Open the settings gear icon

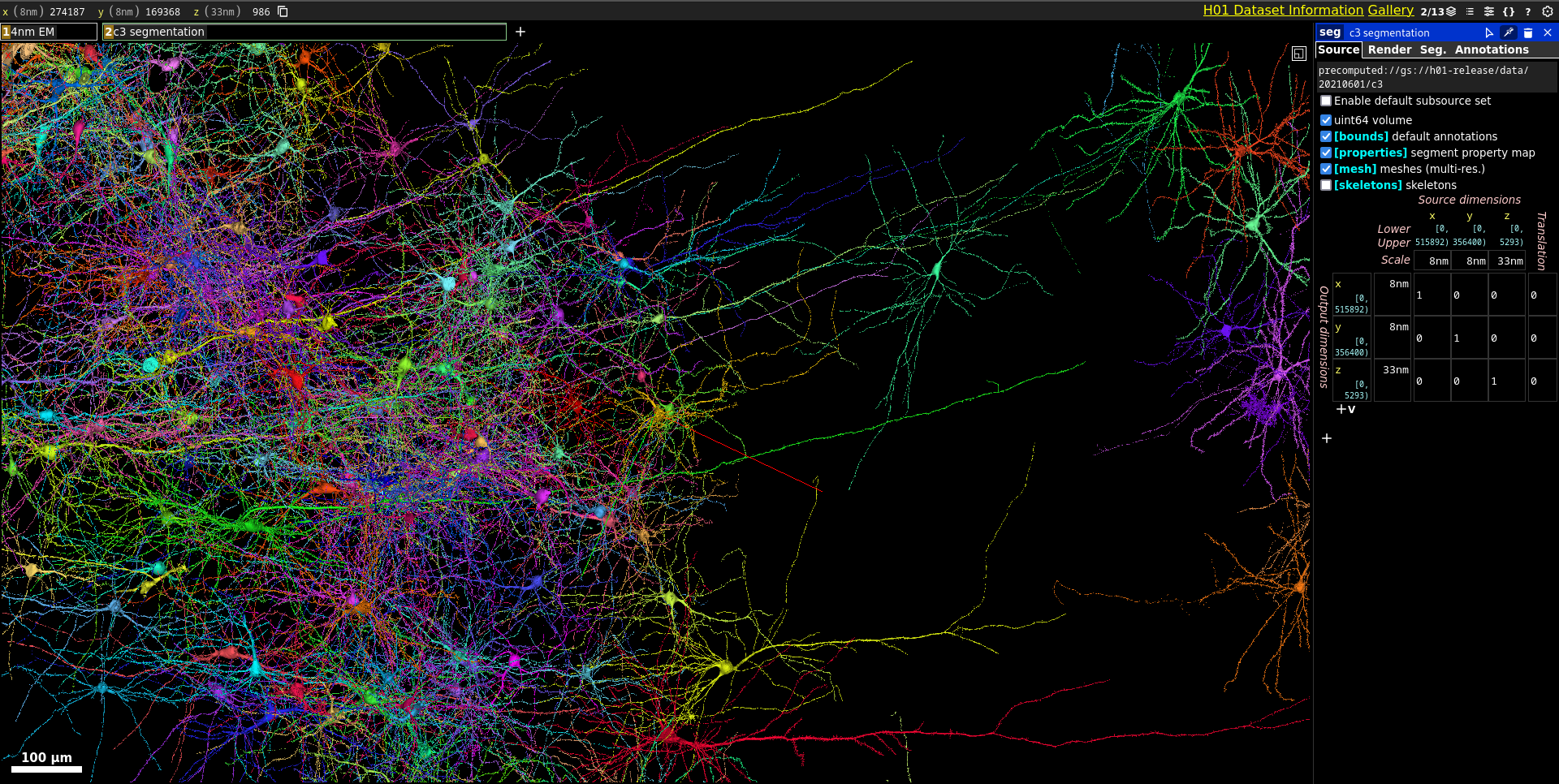point(1548,11)
